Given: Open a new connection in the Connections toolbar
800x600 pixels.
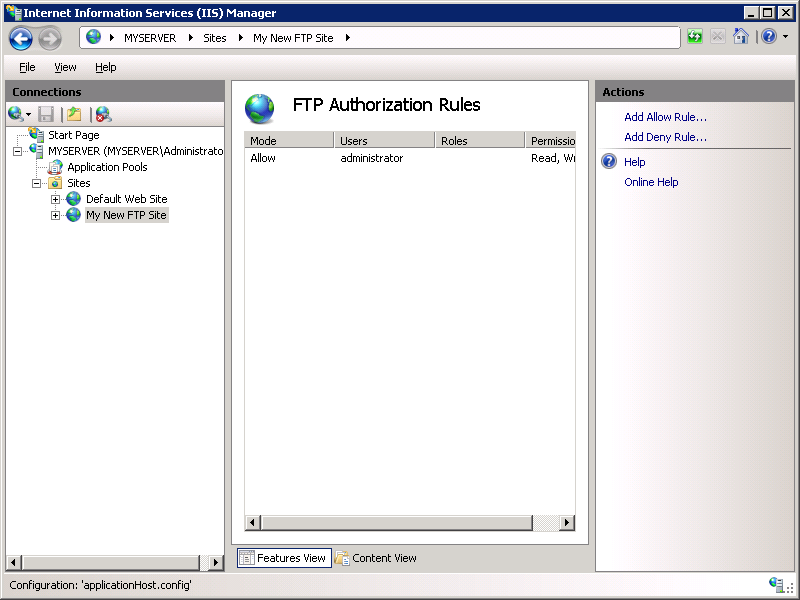Looking at the screenshot, I should point(15,113).
